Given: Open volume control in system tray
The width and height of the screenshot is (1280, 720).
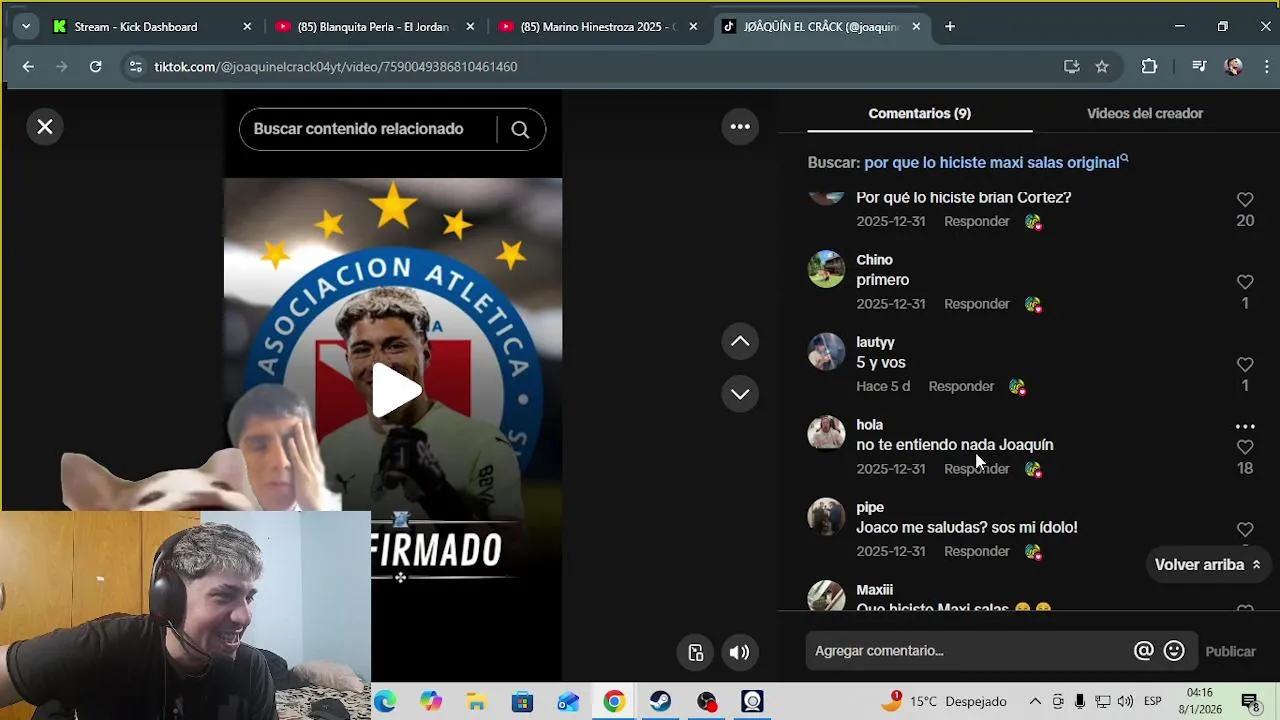Looking at the screenshot, I should click(x=1126, y=702).
